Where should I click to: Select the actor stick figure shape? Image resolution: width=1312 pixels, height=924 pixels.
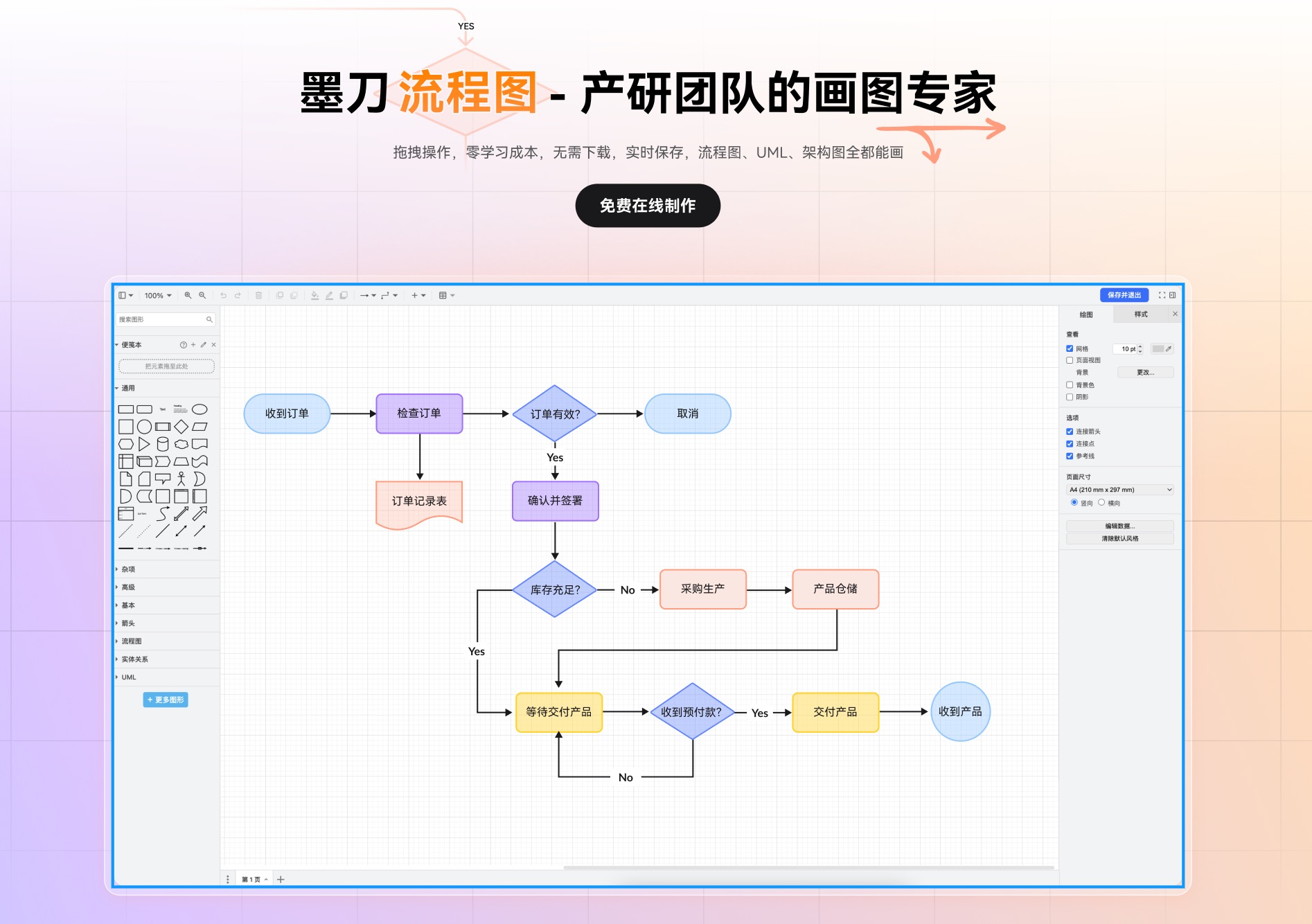[181, 479]
